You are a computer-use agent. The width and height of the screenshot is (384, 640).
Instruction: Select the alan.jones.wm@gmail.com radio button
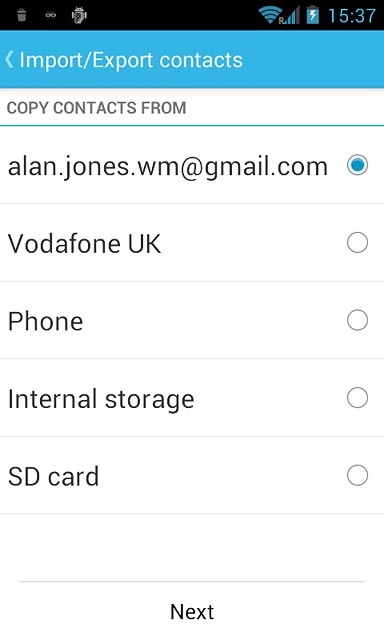coord(357,165)
